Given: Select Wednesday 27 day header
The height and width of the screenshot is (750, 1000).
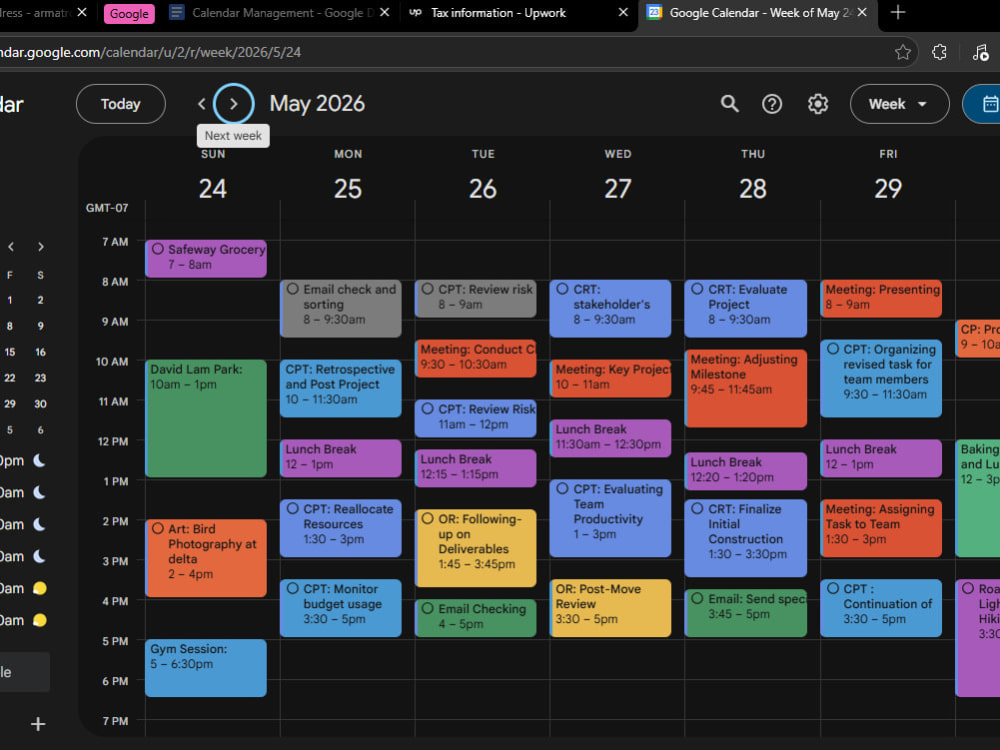Looking at the screenshot, I should [618, 188].
